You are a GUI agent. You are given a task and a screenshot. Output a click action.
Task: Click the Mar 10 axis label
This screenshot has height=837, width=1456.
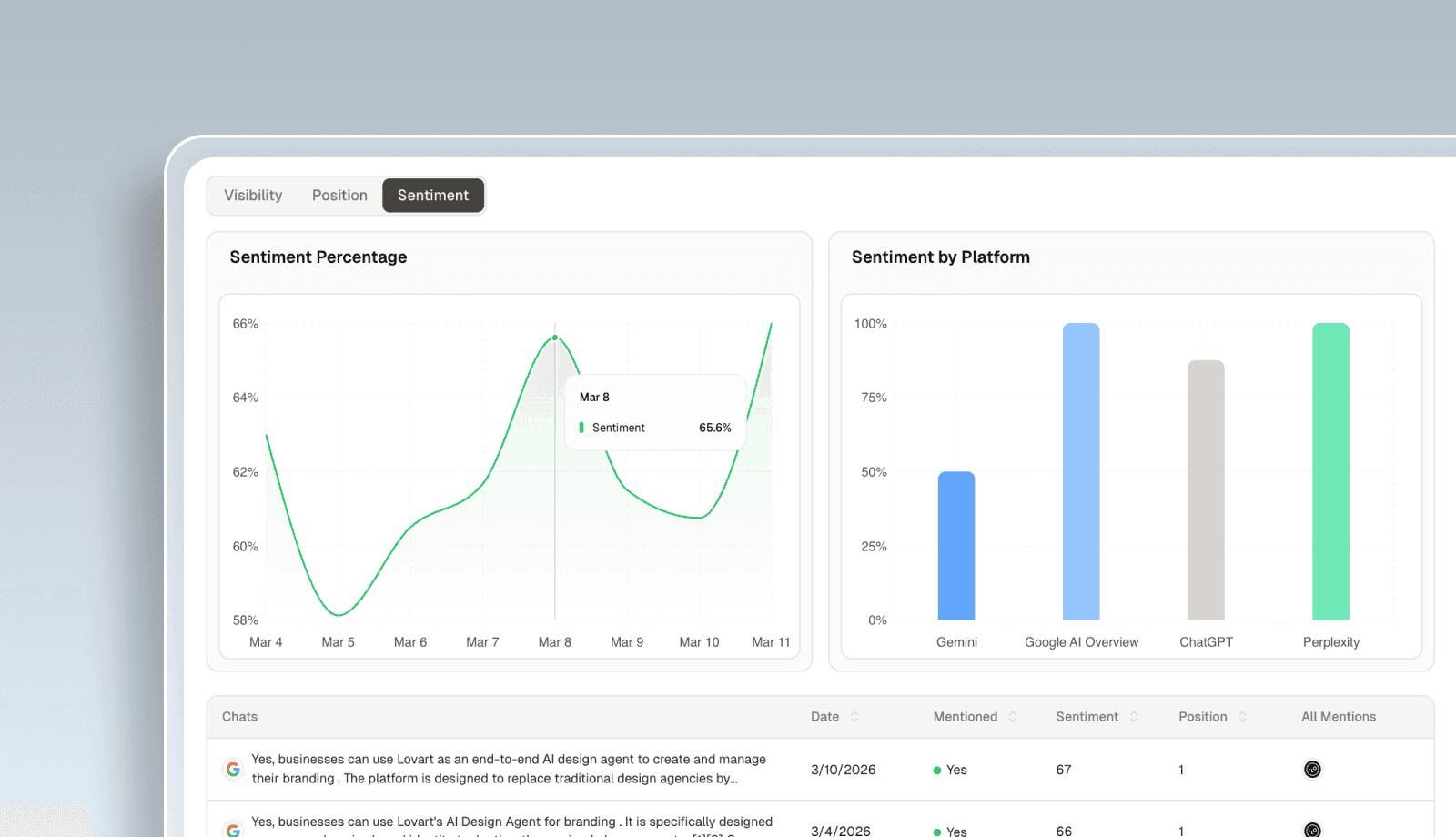[x=699, y=642]
